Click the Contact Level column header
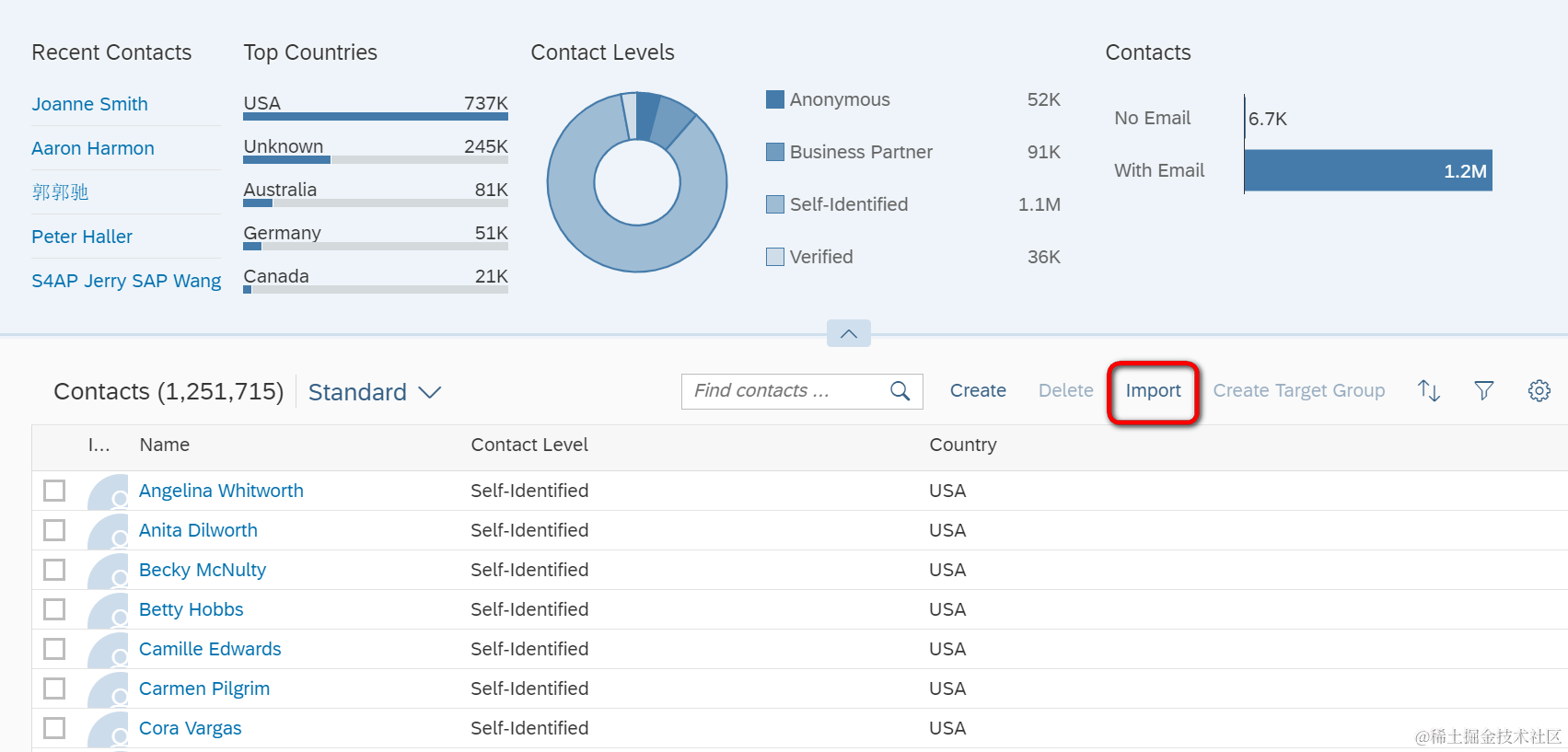 [529, 445]
